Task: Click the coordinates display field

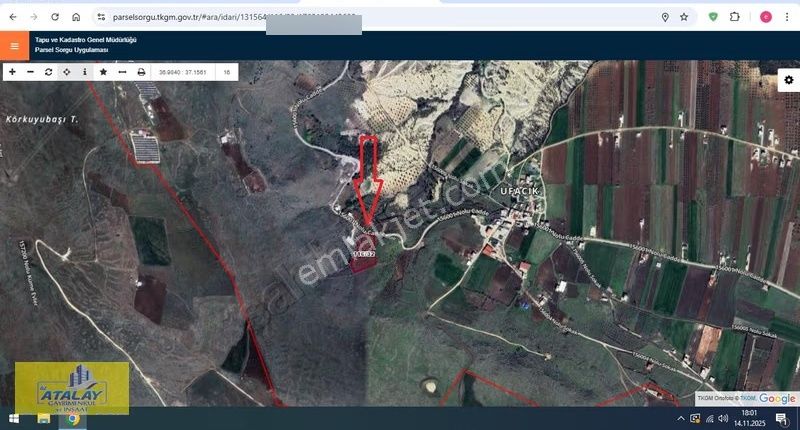Action: (x=183, y=72)
